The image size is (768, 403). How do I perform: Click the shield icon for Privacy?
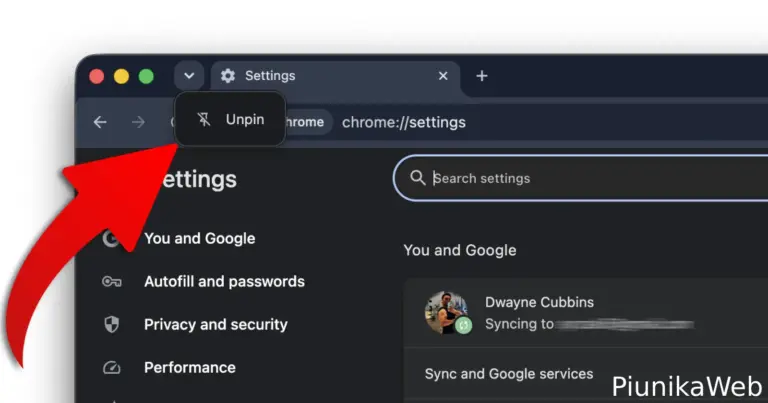point(112,324)
